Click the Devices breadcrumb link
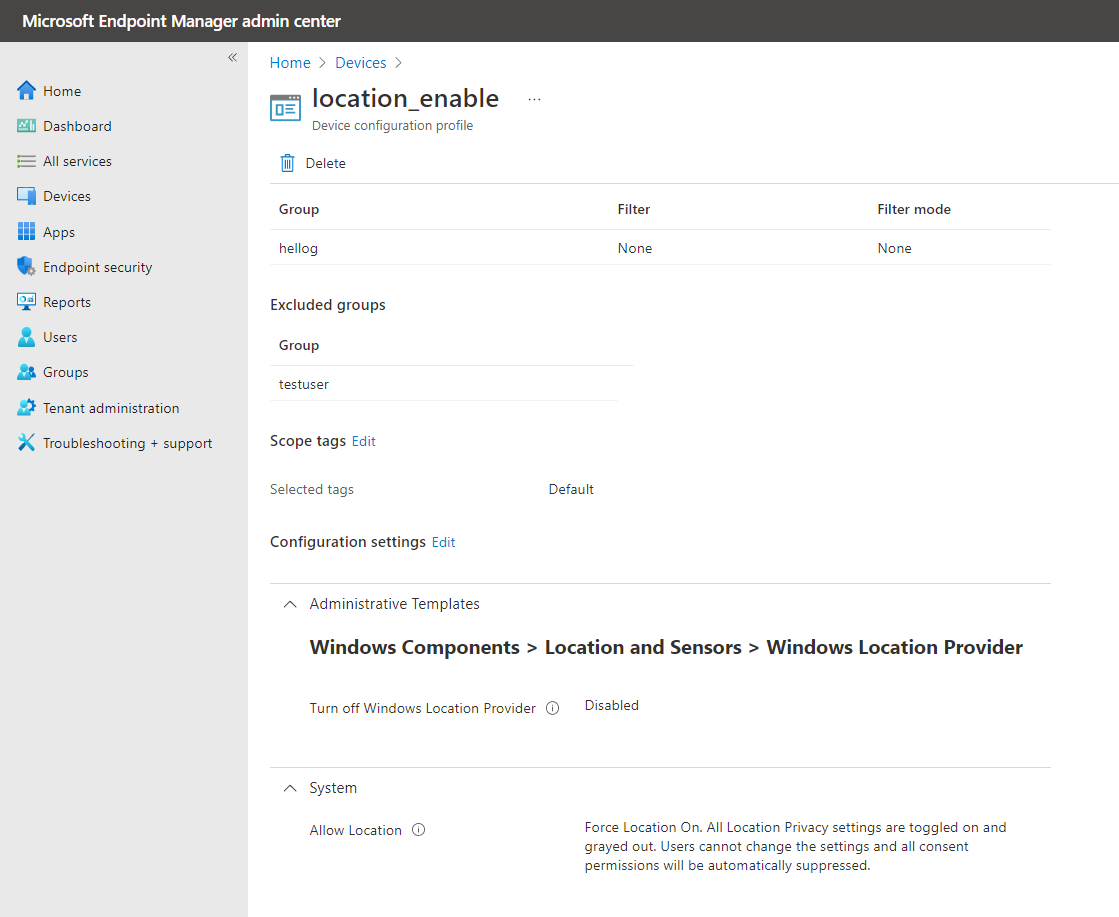 [x=360, y=63]
